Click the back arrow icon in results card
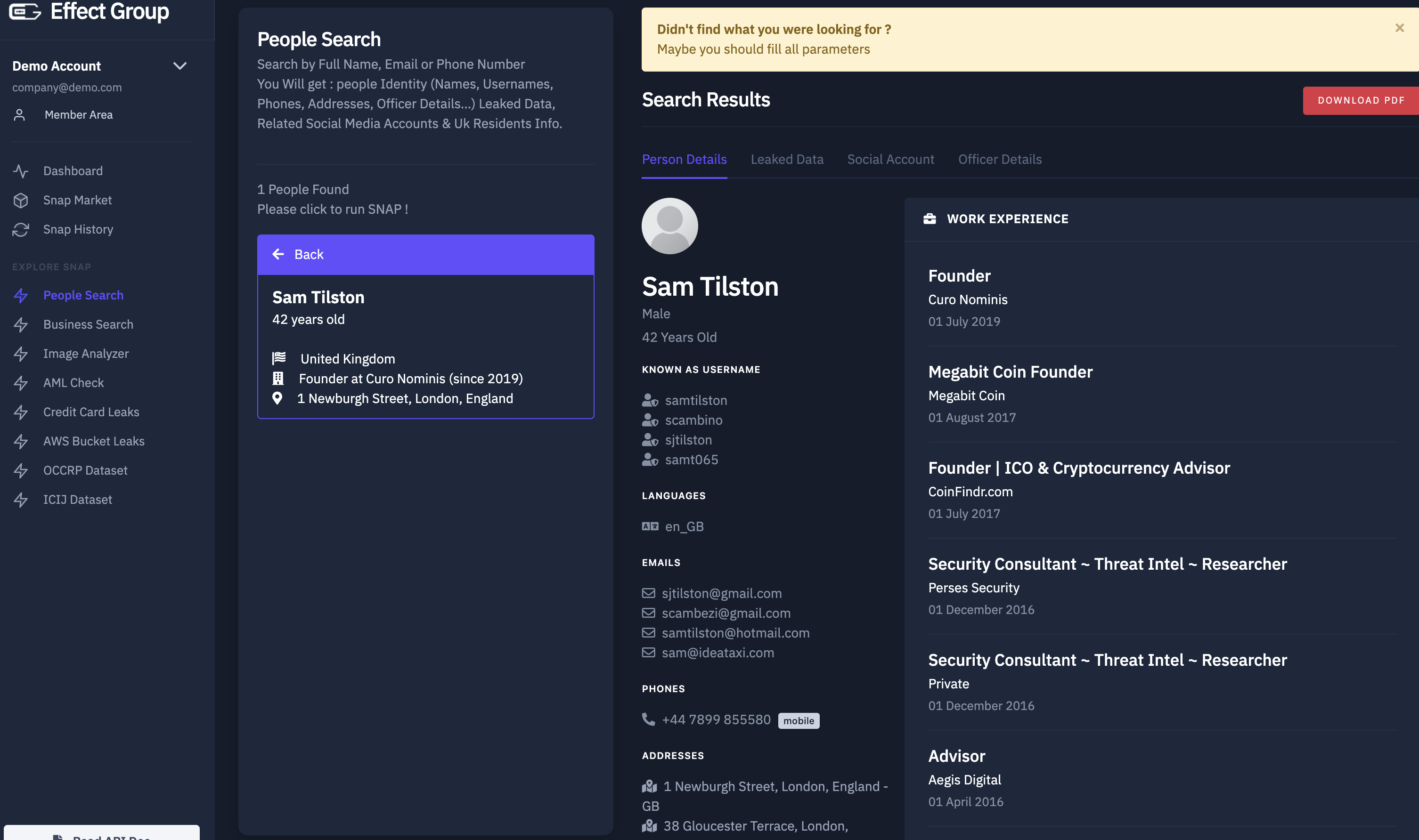Image resolution: width=1419 pixels, height=840 pixels. coord(278,254)
